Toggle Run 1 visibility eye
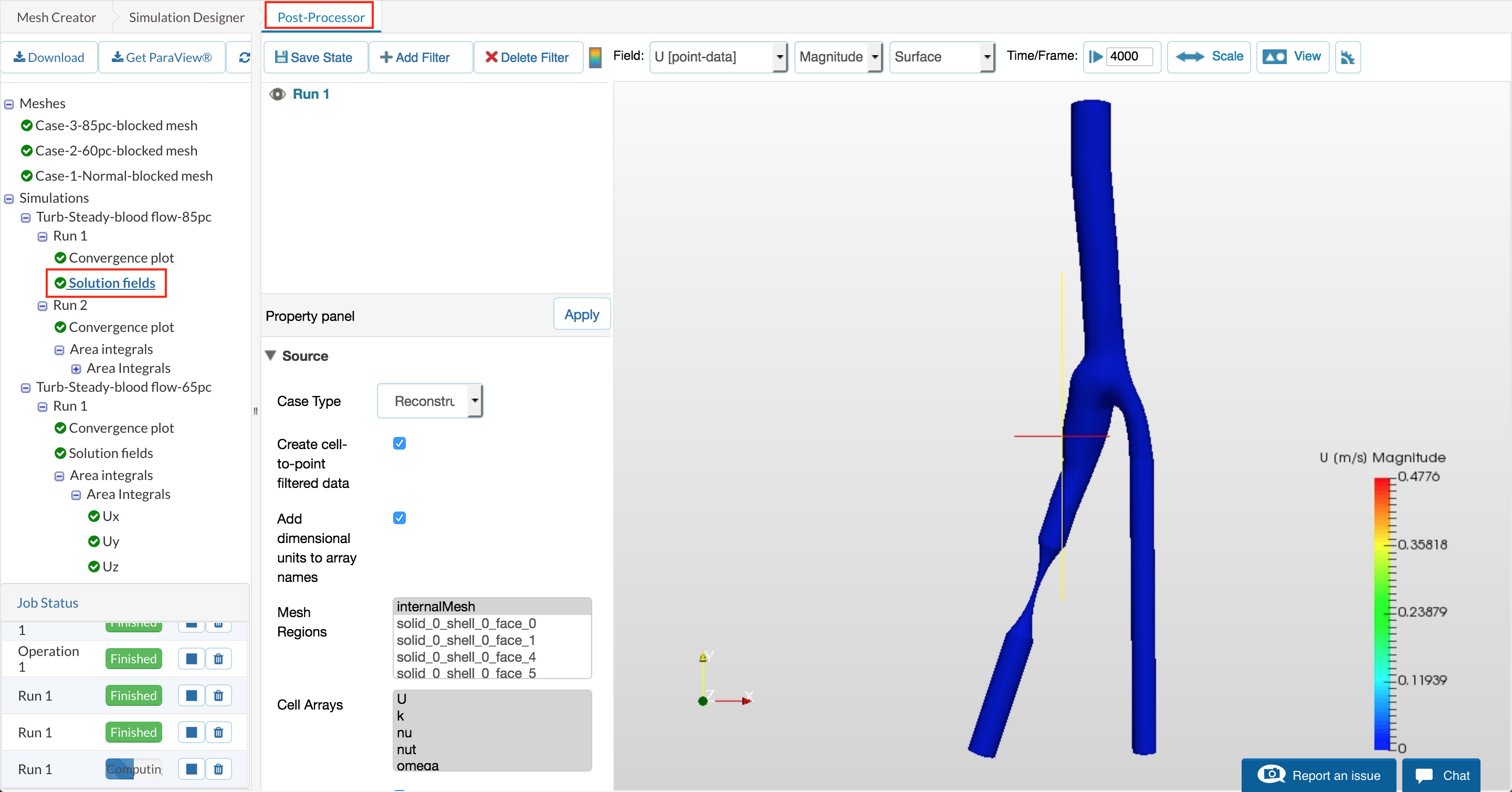1512x792 pixels. pyautogui.click(x=277, y=94)
